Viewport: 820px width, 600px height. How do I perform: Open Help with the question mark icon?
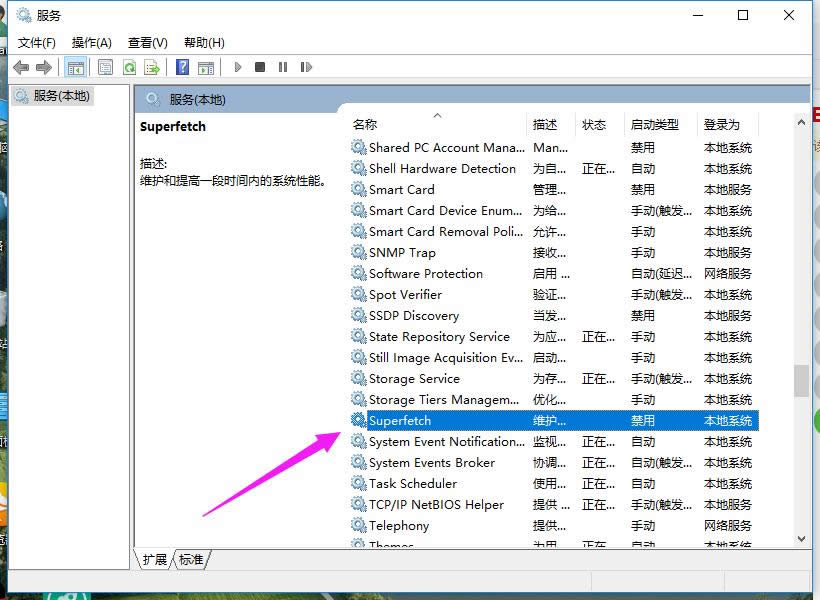181,66
